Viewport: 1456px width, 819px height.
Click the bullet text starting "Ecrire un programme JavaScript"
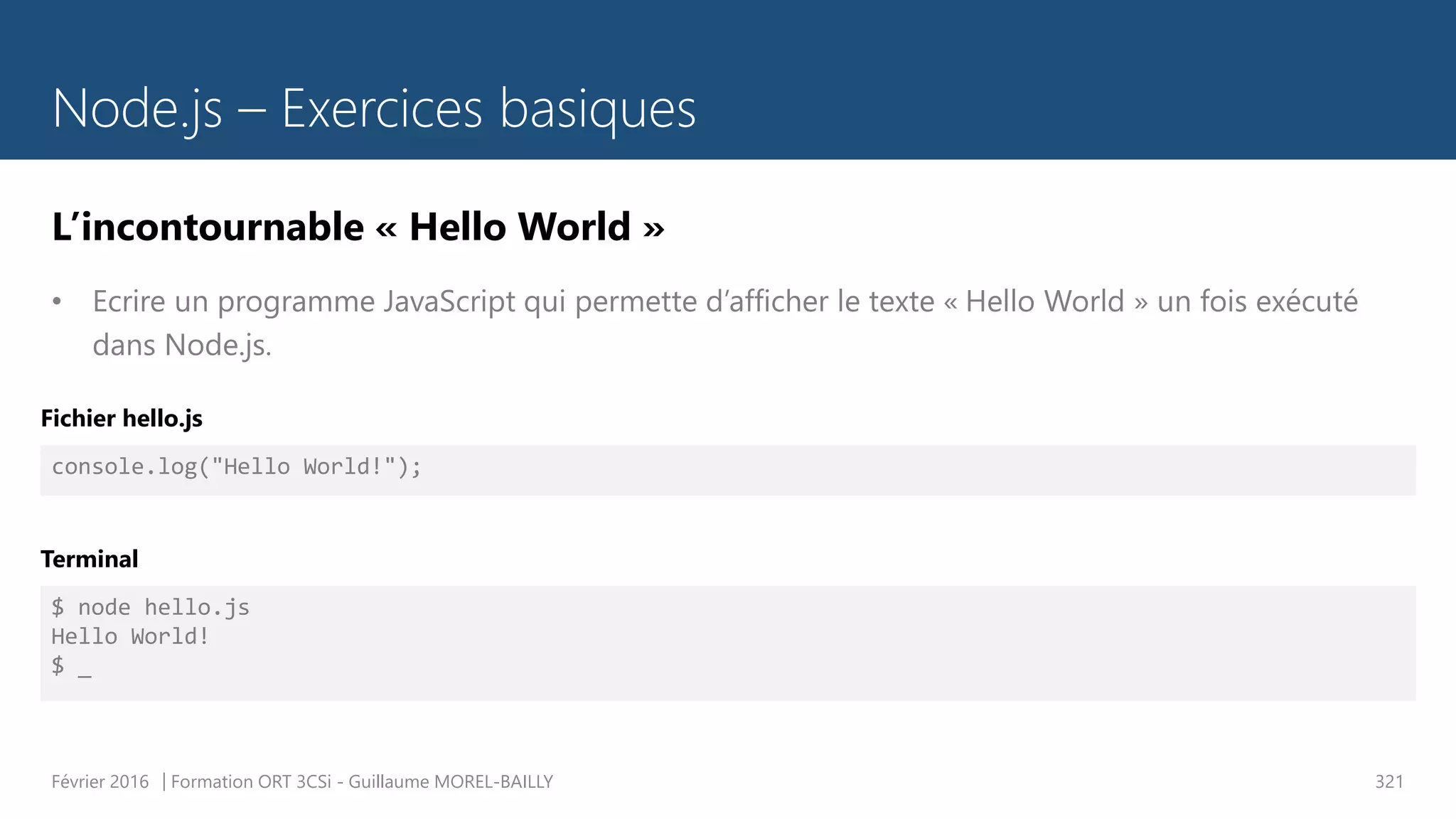coord(725,323)
